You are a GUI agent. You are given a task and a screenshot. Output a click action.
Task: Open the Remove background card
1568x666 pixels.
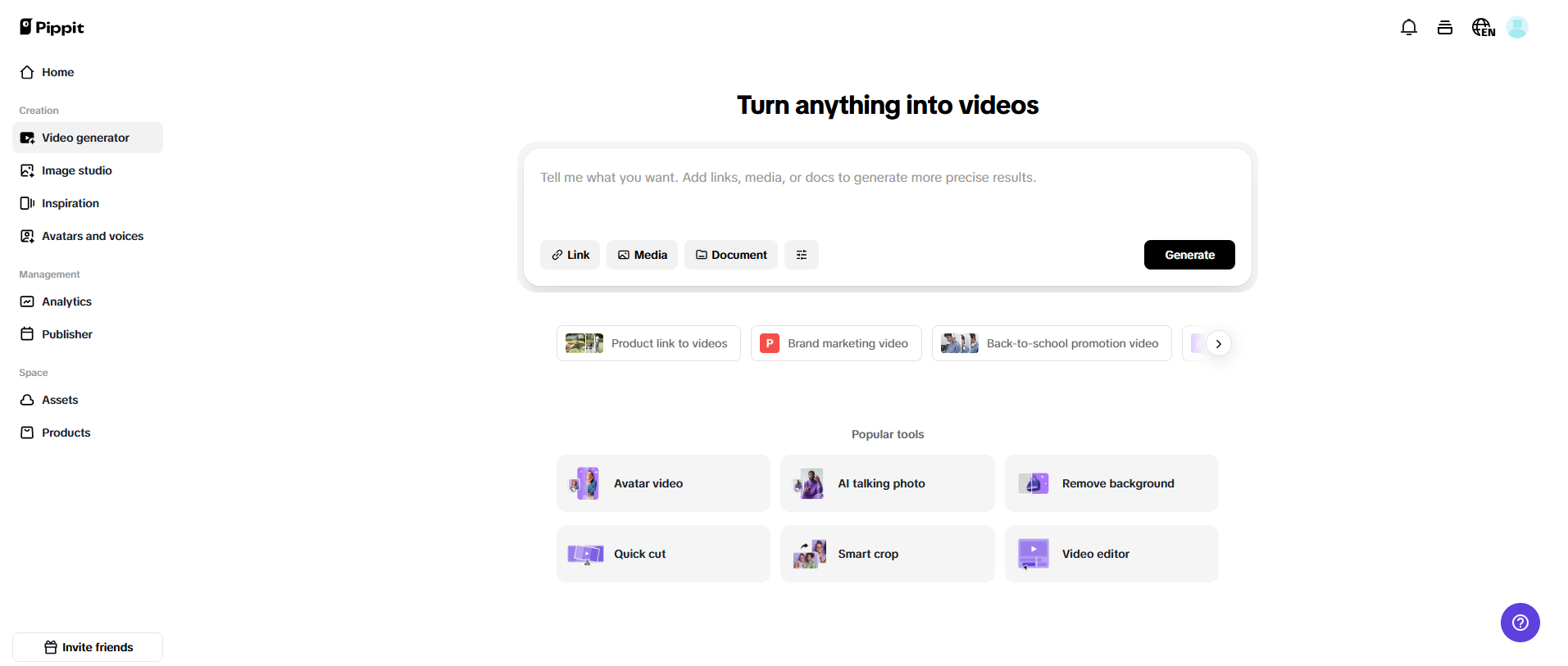point(1111,483)
